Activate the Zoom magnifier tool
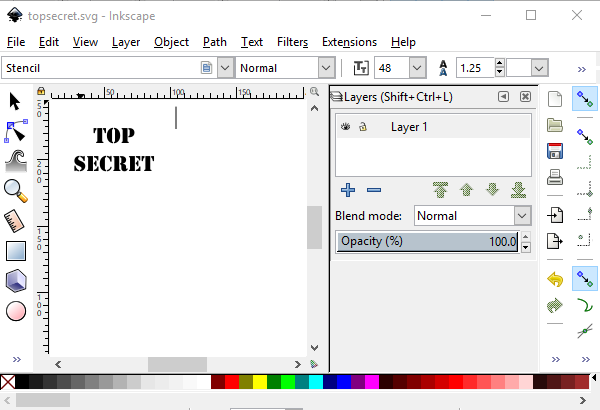Screen dimensions: 600x410 click(x=15, y=190)
